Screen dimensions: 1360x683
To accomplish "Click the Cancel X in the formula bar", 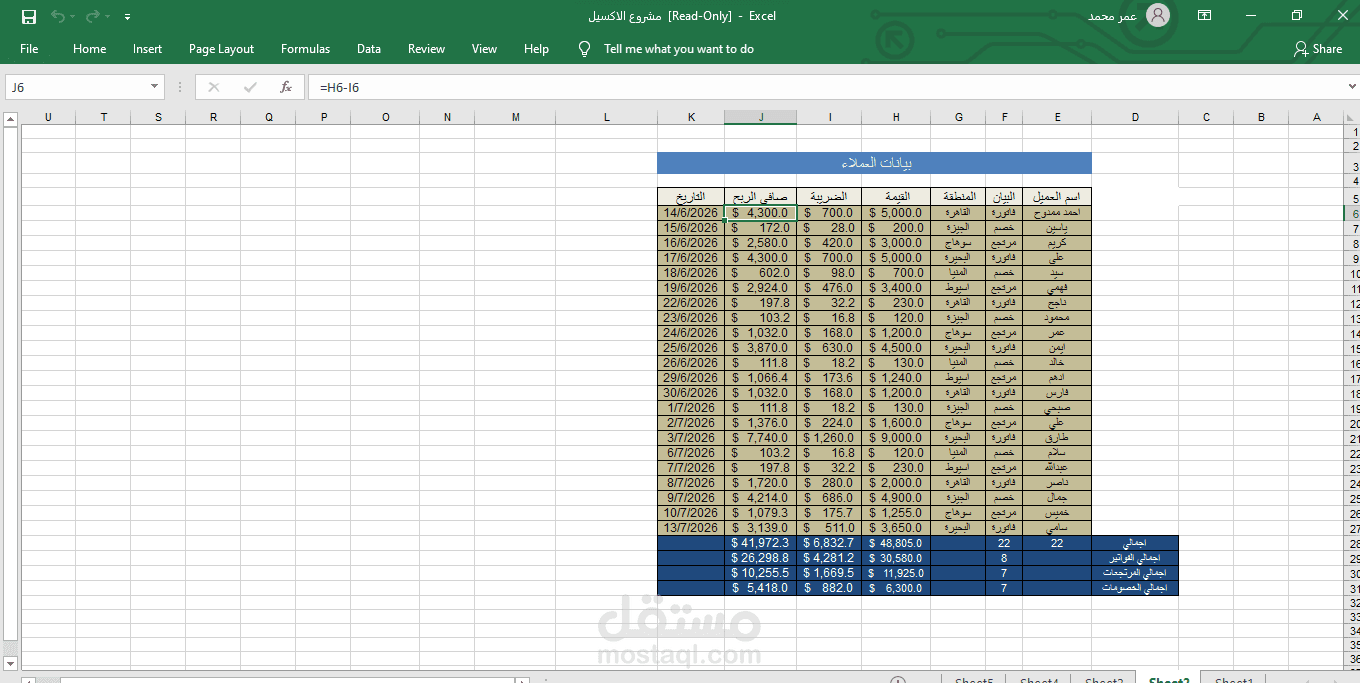I will [213, 87].
